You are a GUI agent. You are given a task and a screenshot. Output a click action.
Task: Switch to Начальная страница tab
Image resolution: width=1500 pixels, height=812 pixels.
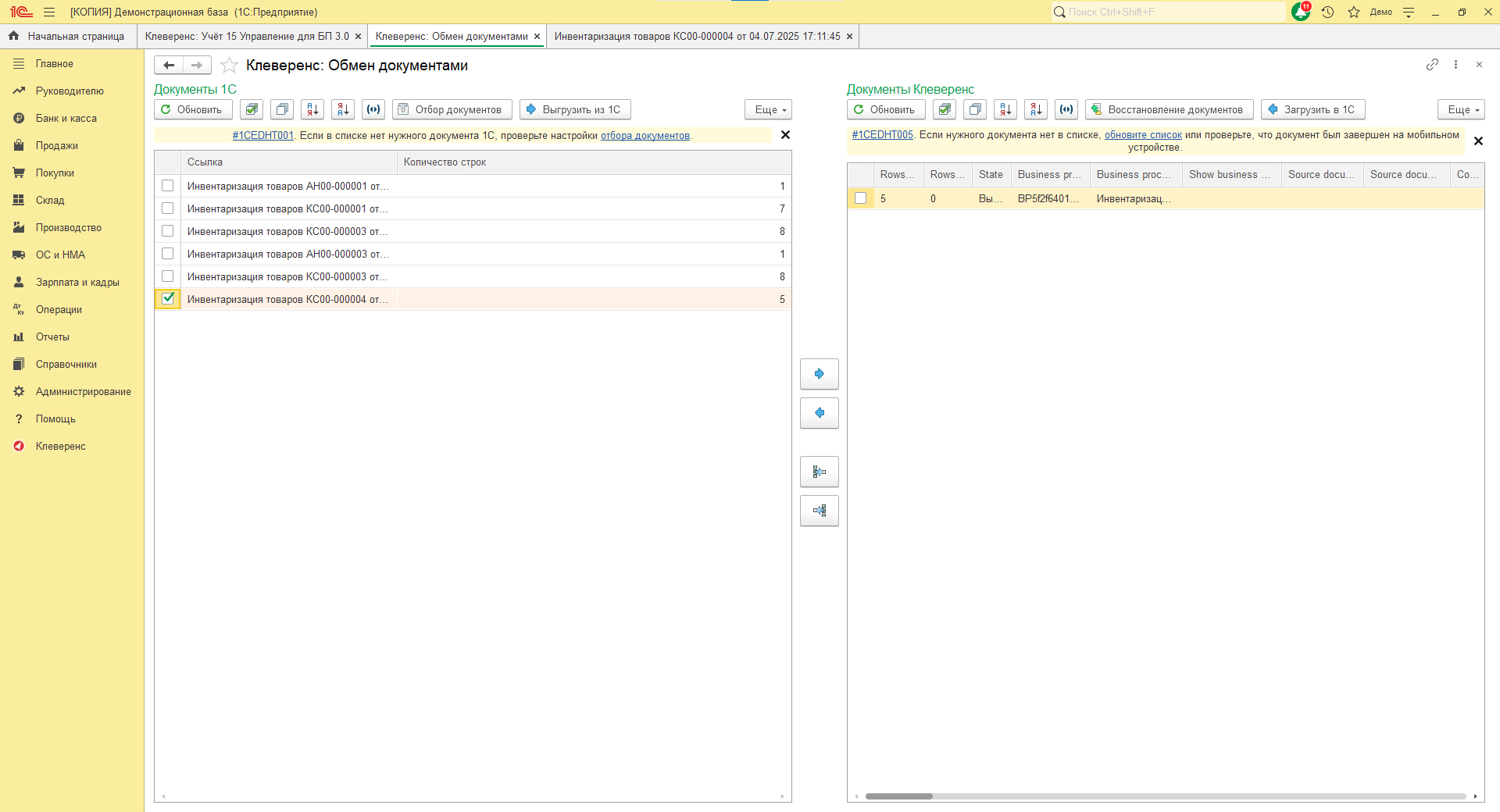(69, 37)
